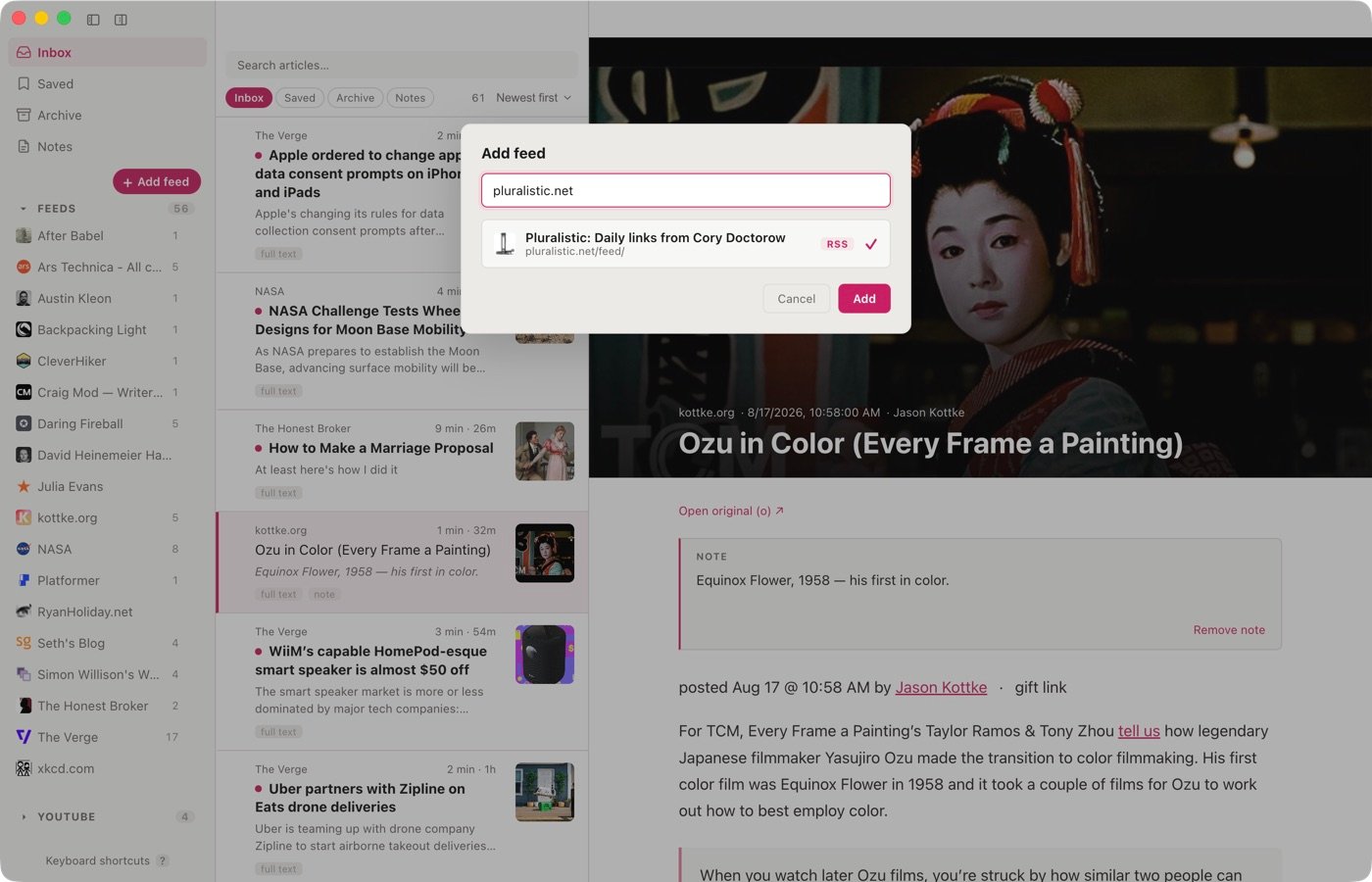
Task: Open the NASA Challenge Tests Wheel article
Action: [x=360, y=320]
